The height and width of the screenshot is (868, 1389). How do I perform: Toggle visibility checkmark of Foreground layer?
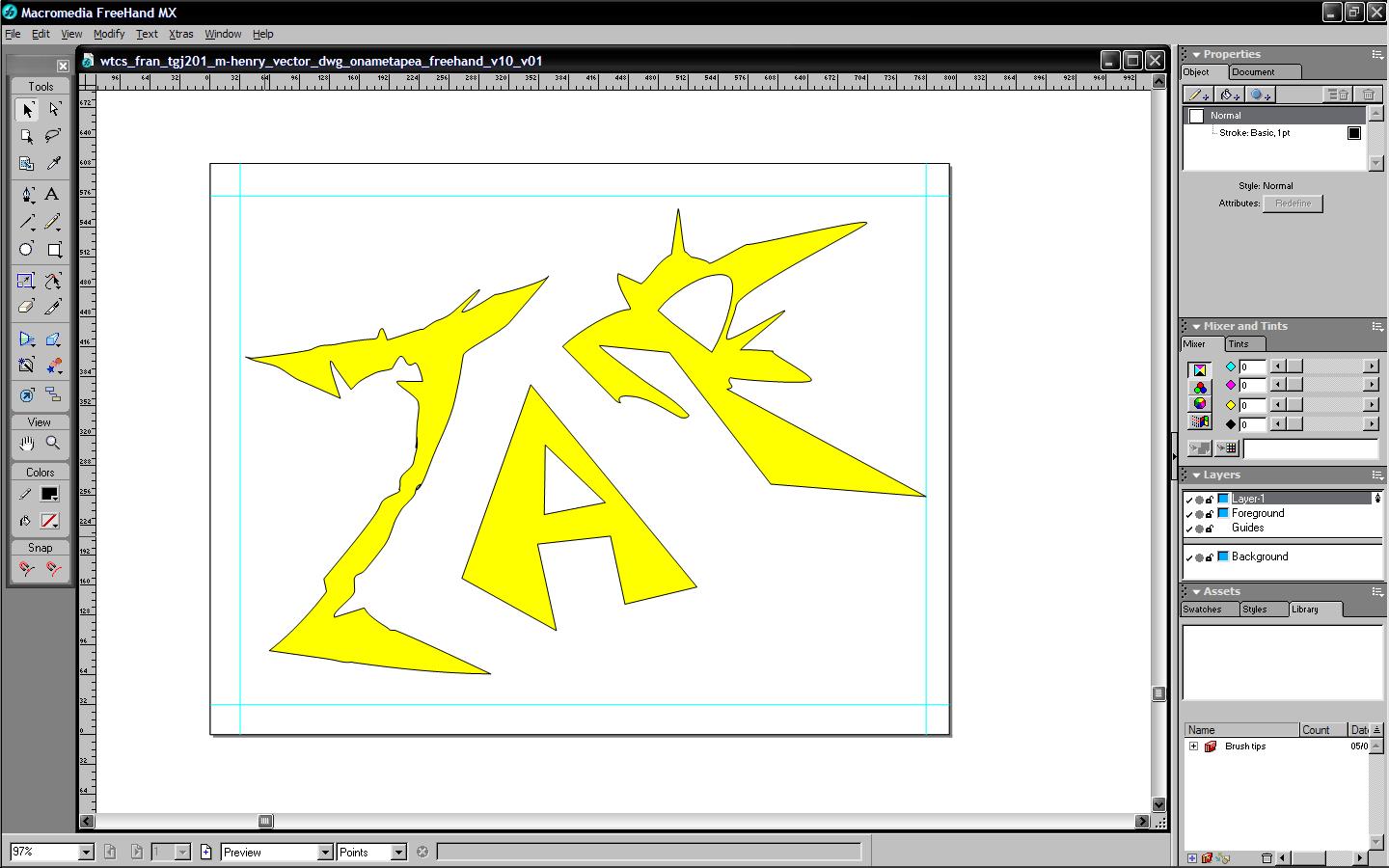(x=1189, y=514)
